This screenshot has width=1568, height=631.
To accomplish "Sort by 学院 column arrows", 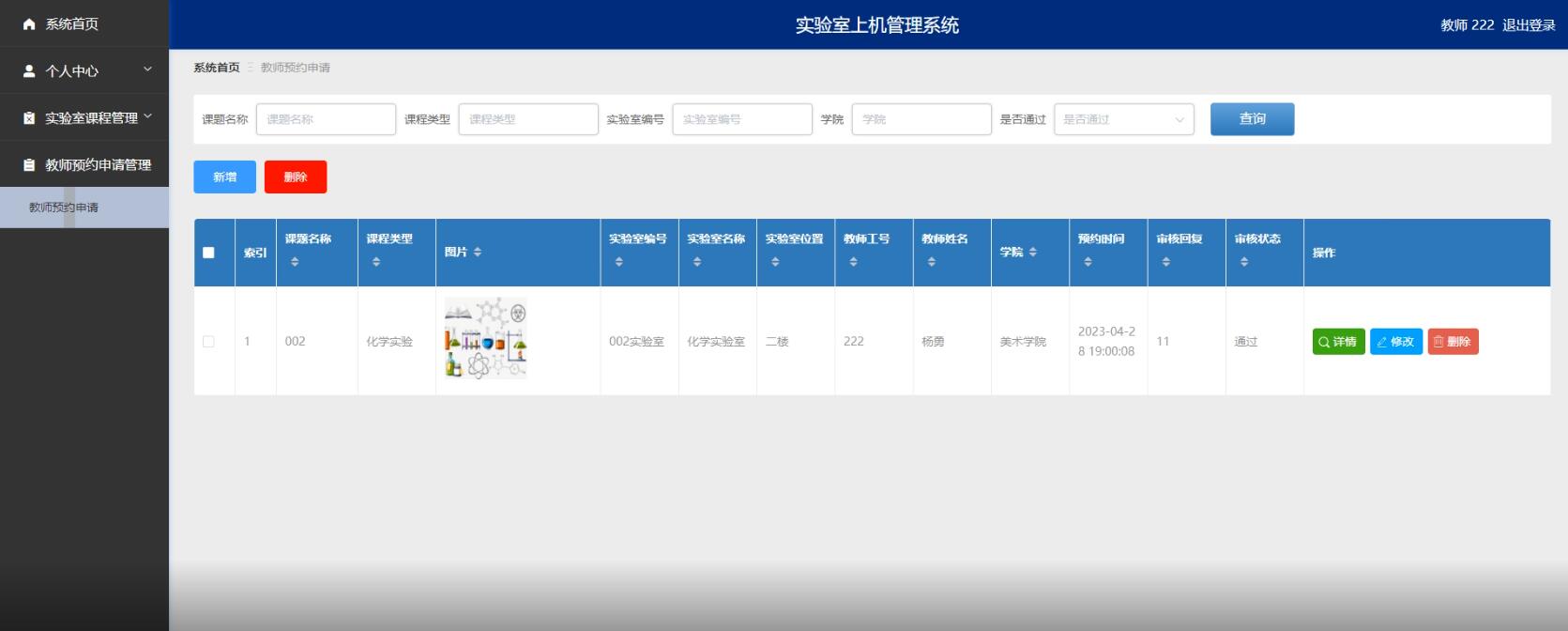I will point(1033,252).
